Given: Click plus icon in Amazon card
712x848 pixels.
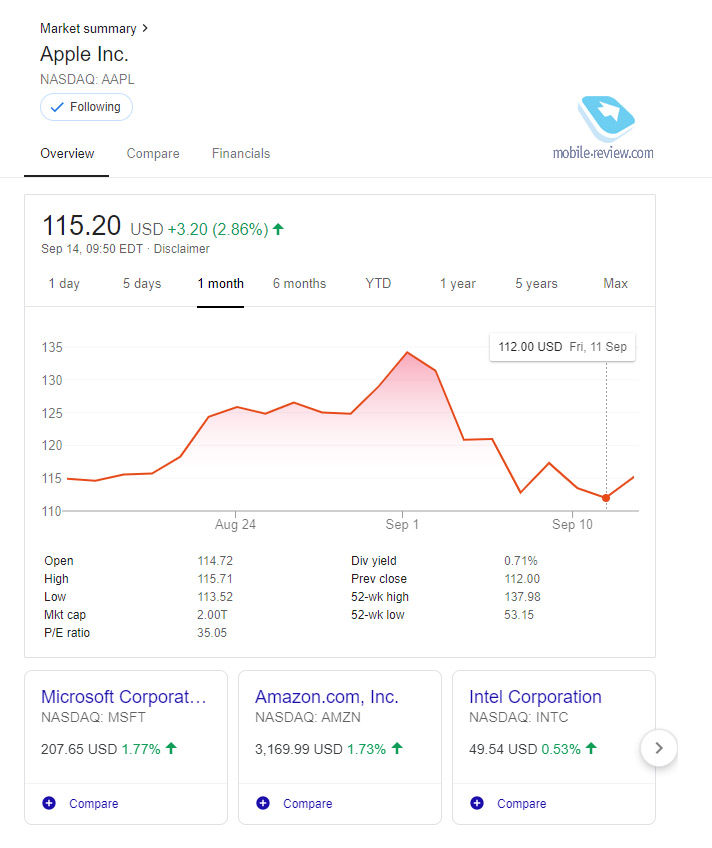Looking at the screenshot, I should coord(263,803).
